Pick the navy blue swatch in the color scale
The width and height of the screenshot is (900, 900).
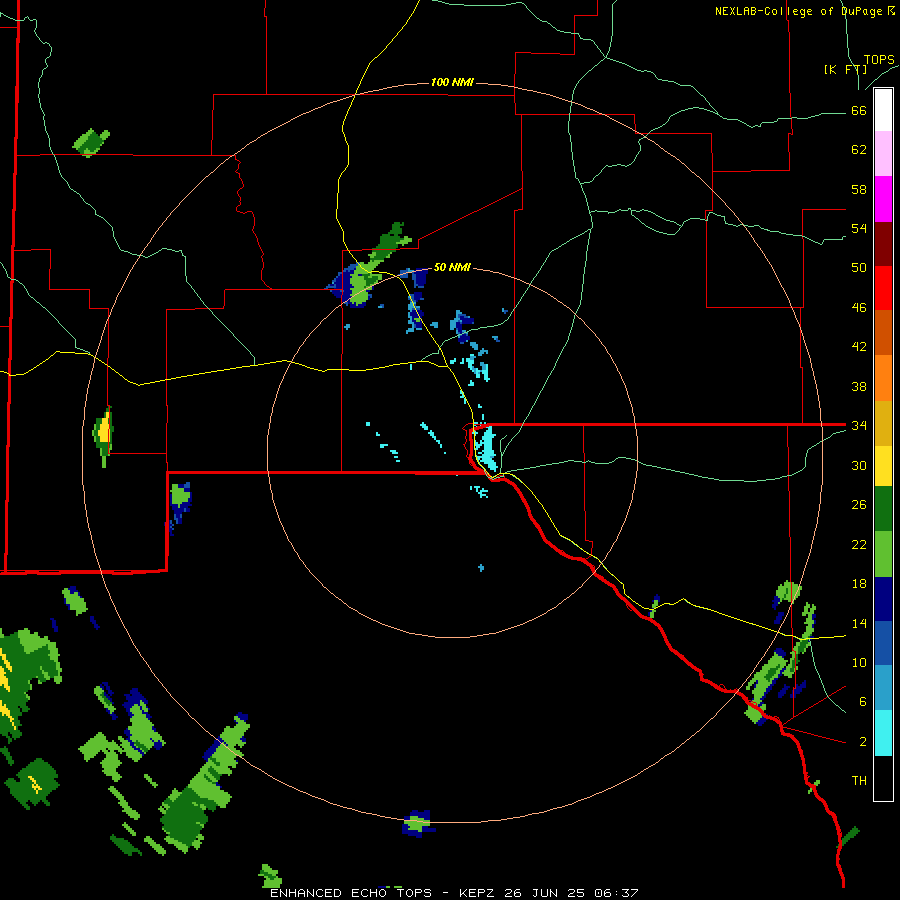[x=883, y=599]
